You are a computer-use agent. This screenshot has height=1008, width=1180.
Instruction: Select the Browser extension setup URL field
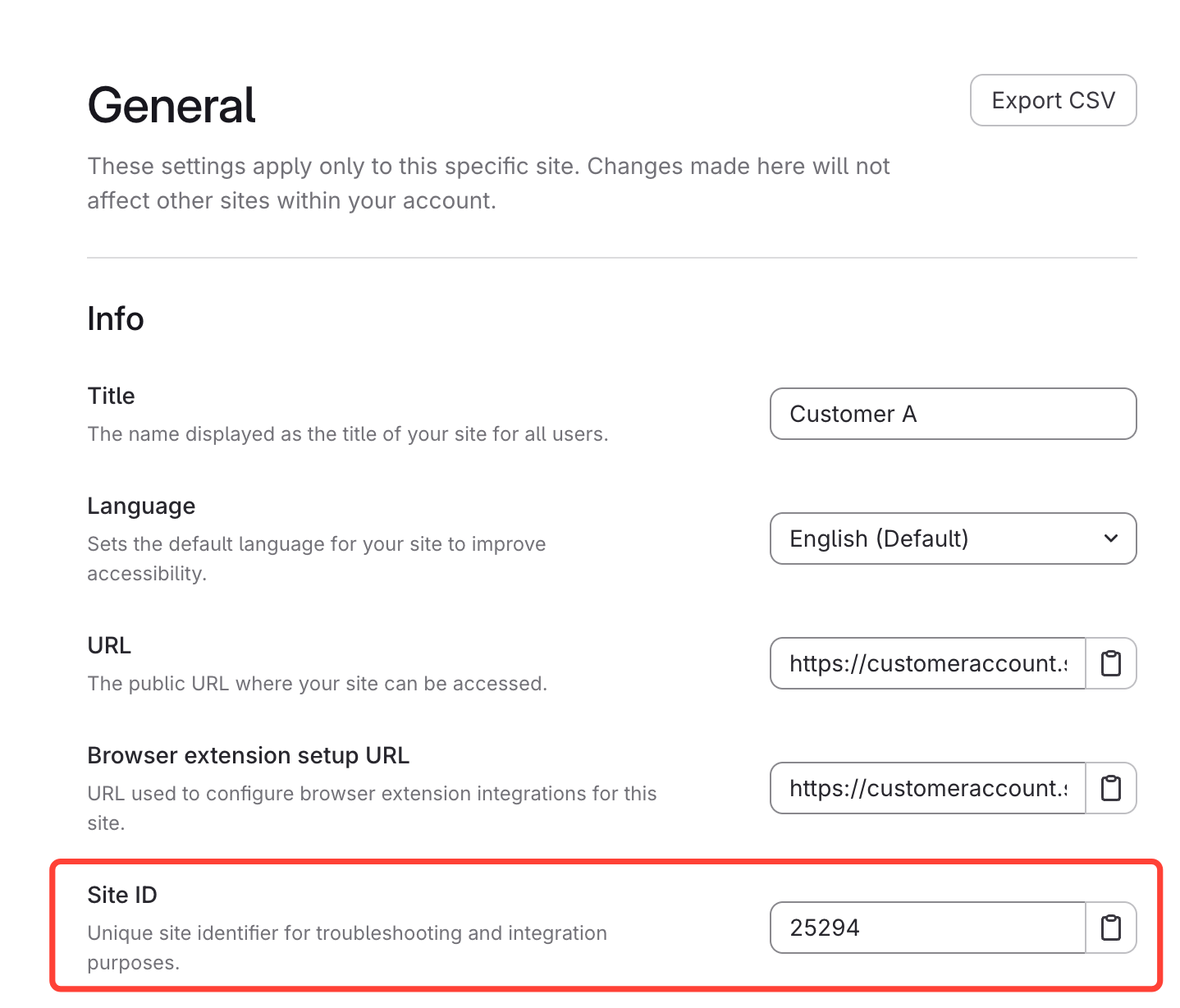[927, 788]
